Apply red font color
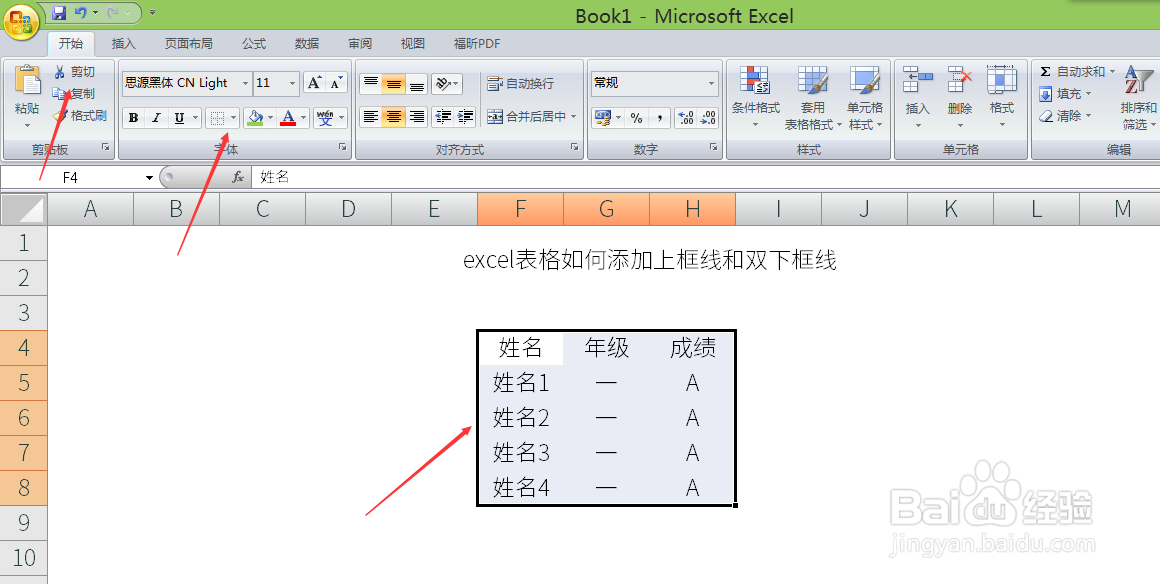Screen dimensions: 1160x584 (289, 118)
